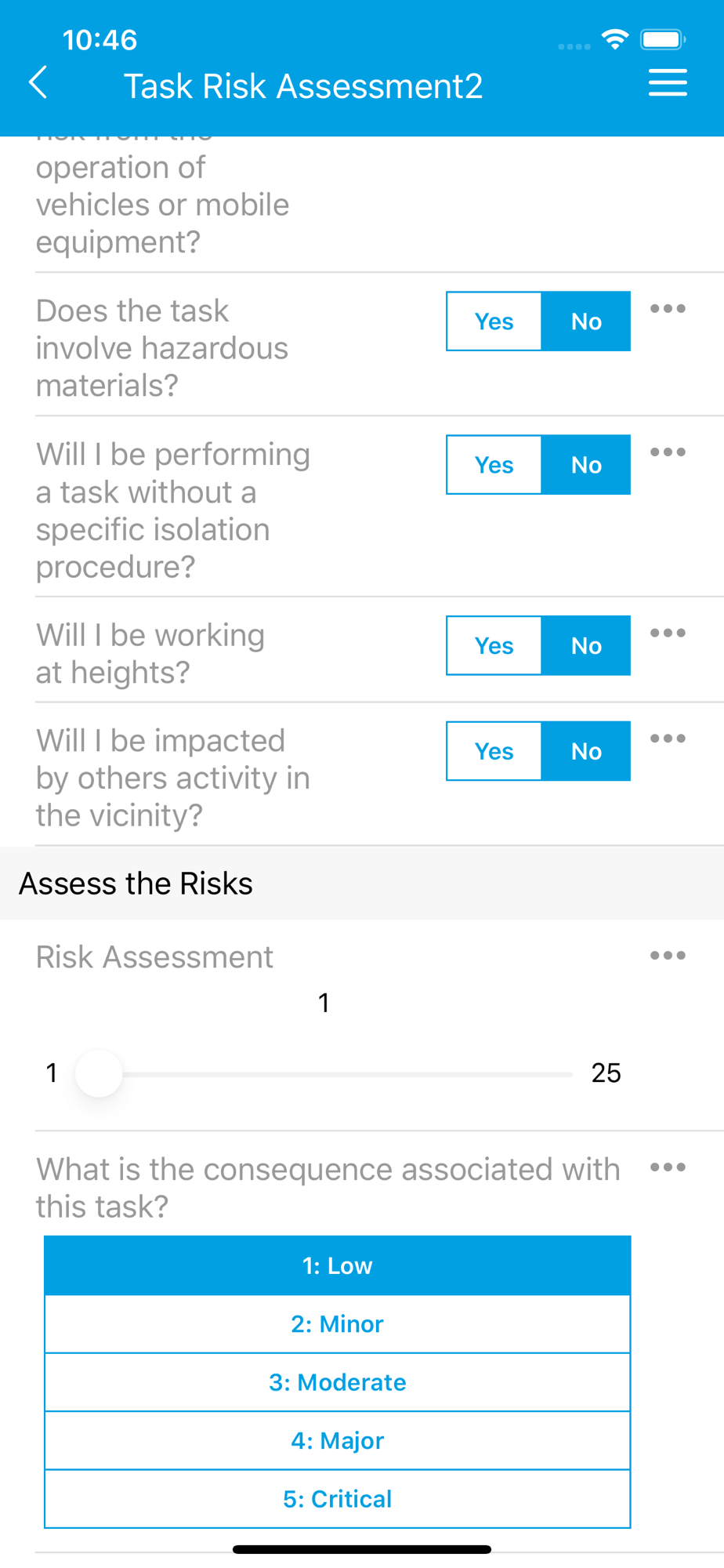Choose 5: Critical consequence
This screenshot has width=724, height=1568.
coord(338,1499)
